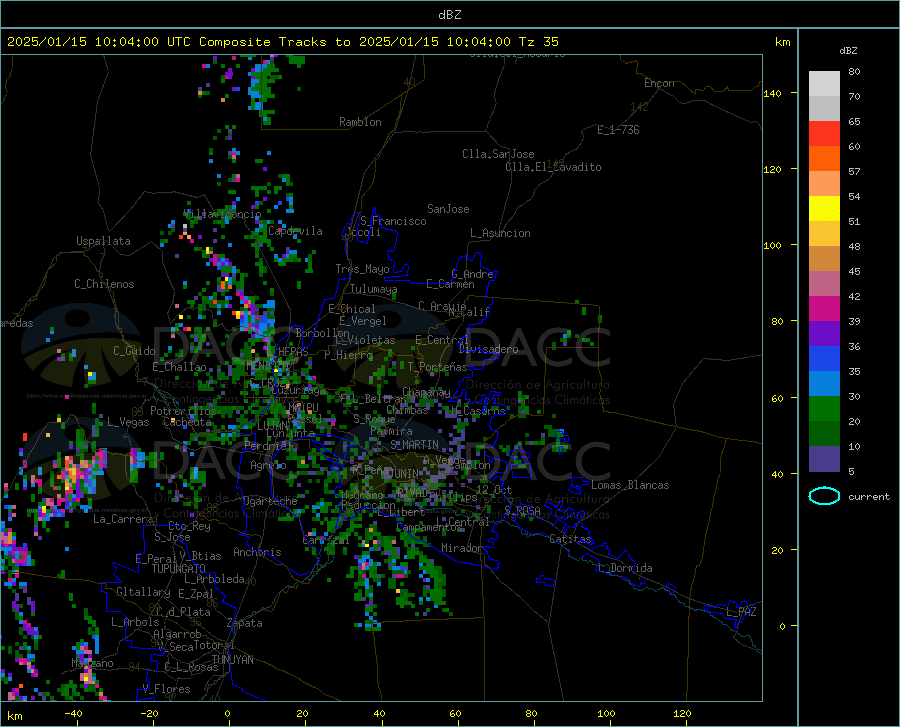Click the Potrerillos map label
The width and height of the screenshot is (900, 727).
[x=183, y=411]
